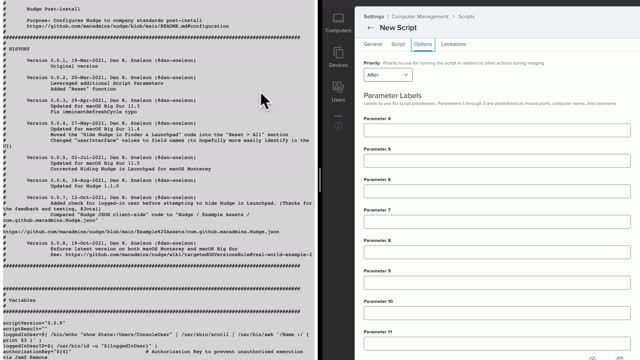The width and height of the screenshot is (640, 360).
Task: Open the Users sidebar section
Action: click(338, 91)
